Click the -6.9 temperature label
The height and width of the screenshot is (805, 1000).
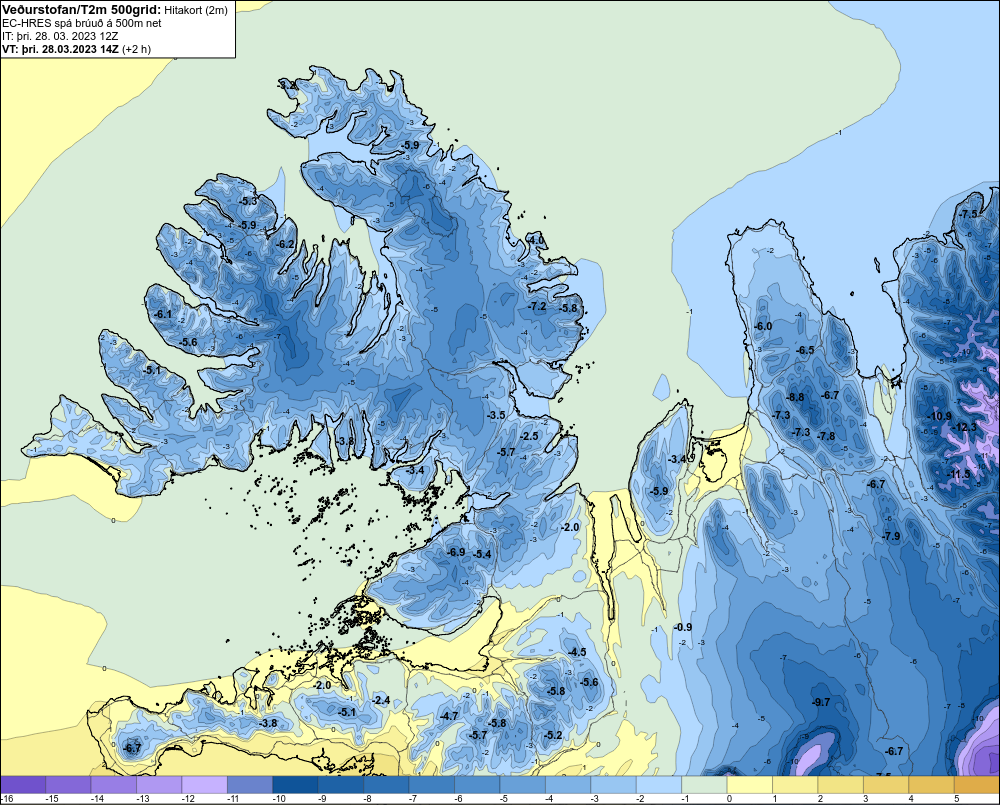coord(456,552)
